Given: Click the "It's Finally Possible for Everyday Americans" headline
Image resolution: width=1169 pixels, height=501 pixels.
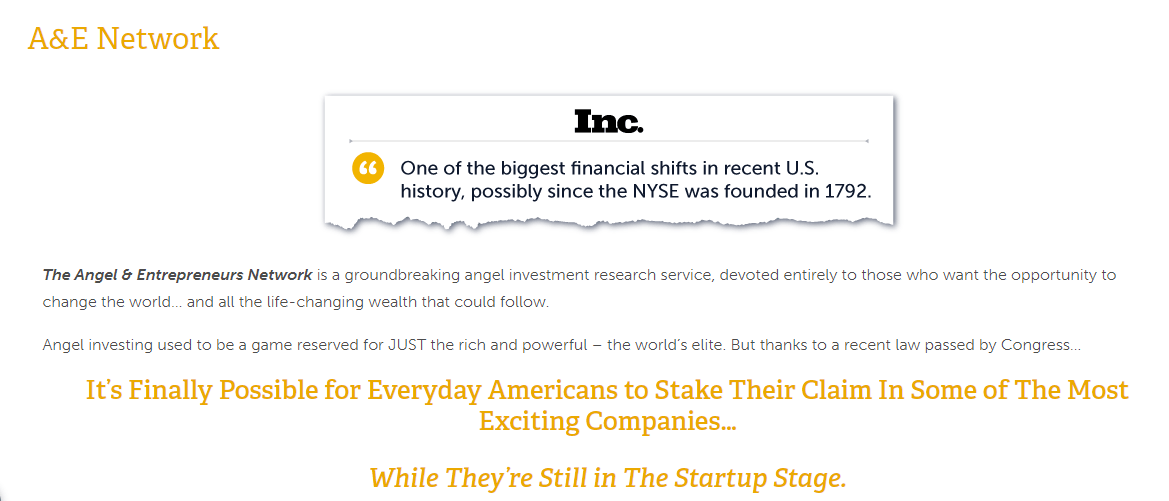Looking at the screenshot, I should (606, 389).
